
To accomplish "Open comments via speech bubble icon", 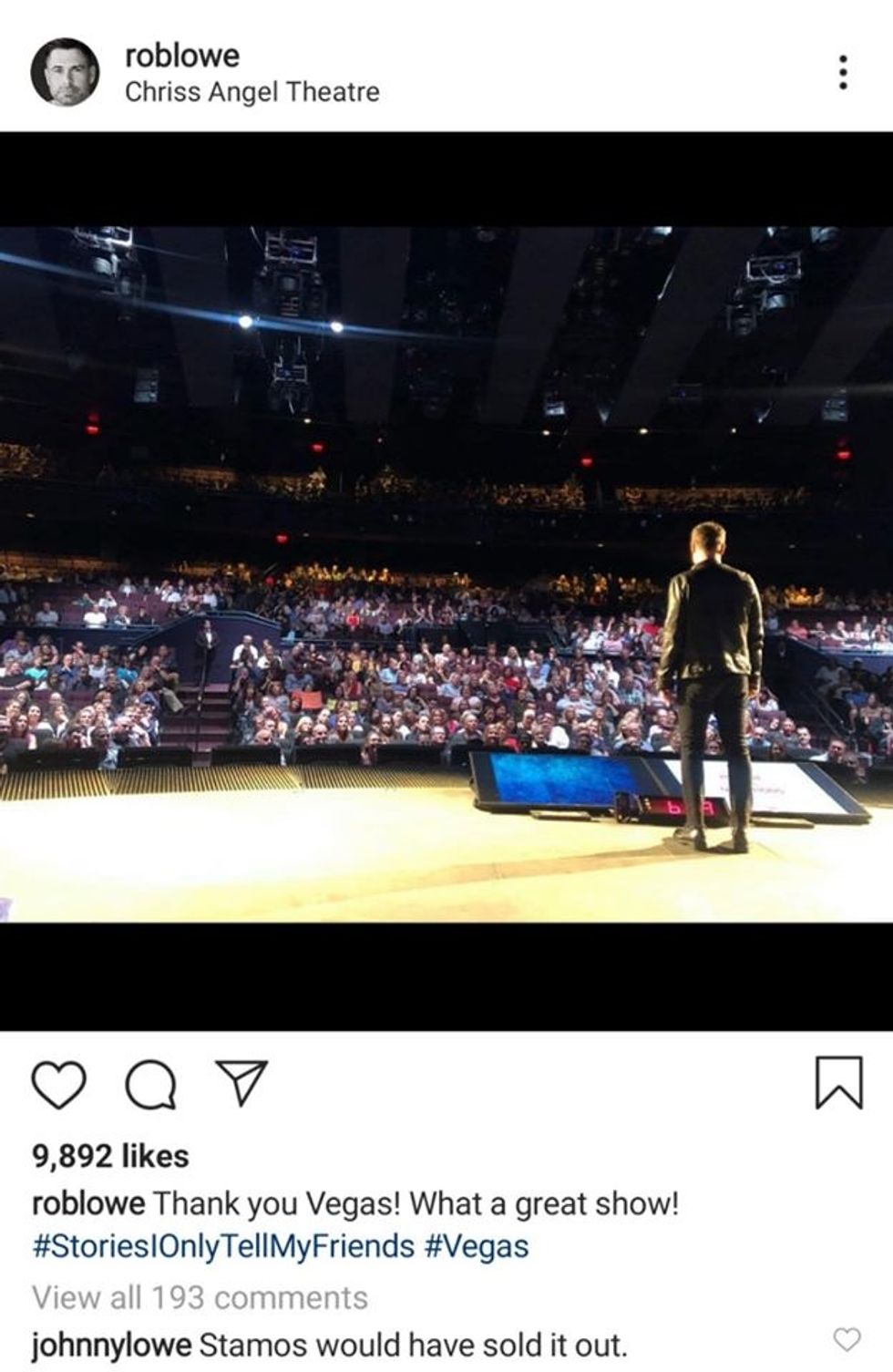I will [x=151, y=1085].
